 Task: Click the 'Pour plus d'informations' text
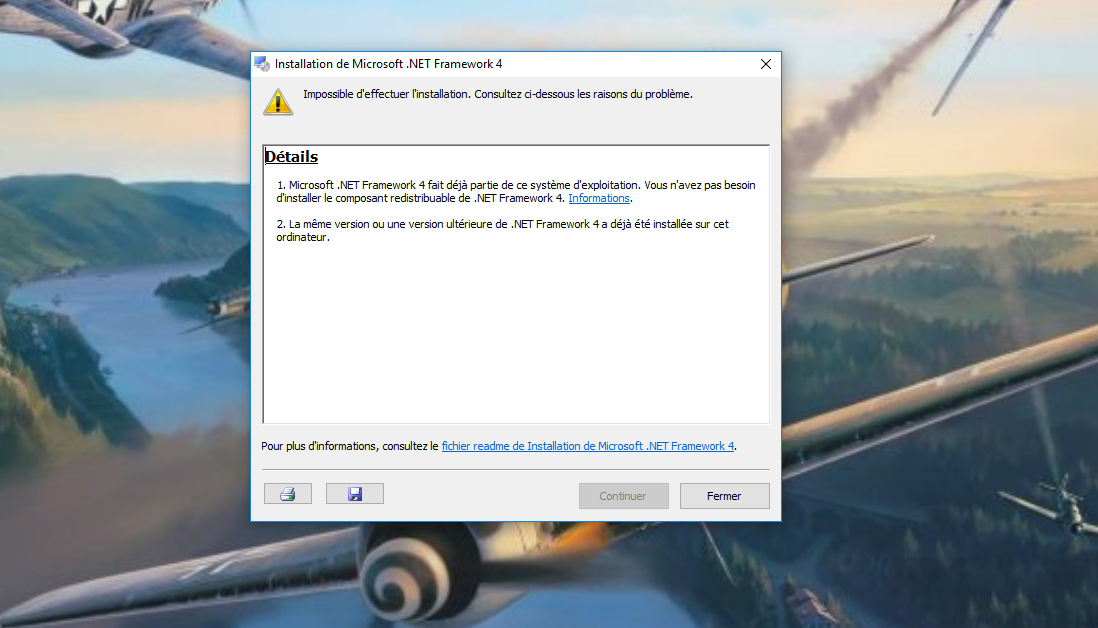point(349,446)
